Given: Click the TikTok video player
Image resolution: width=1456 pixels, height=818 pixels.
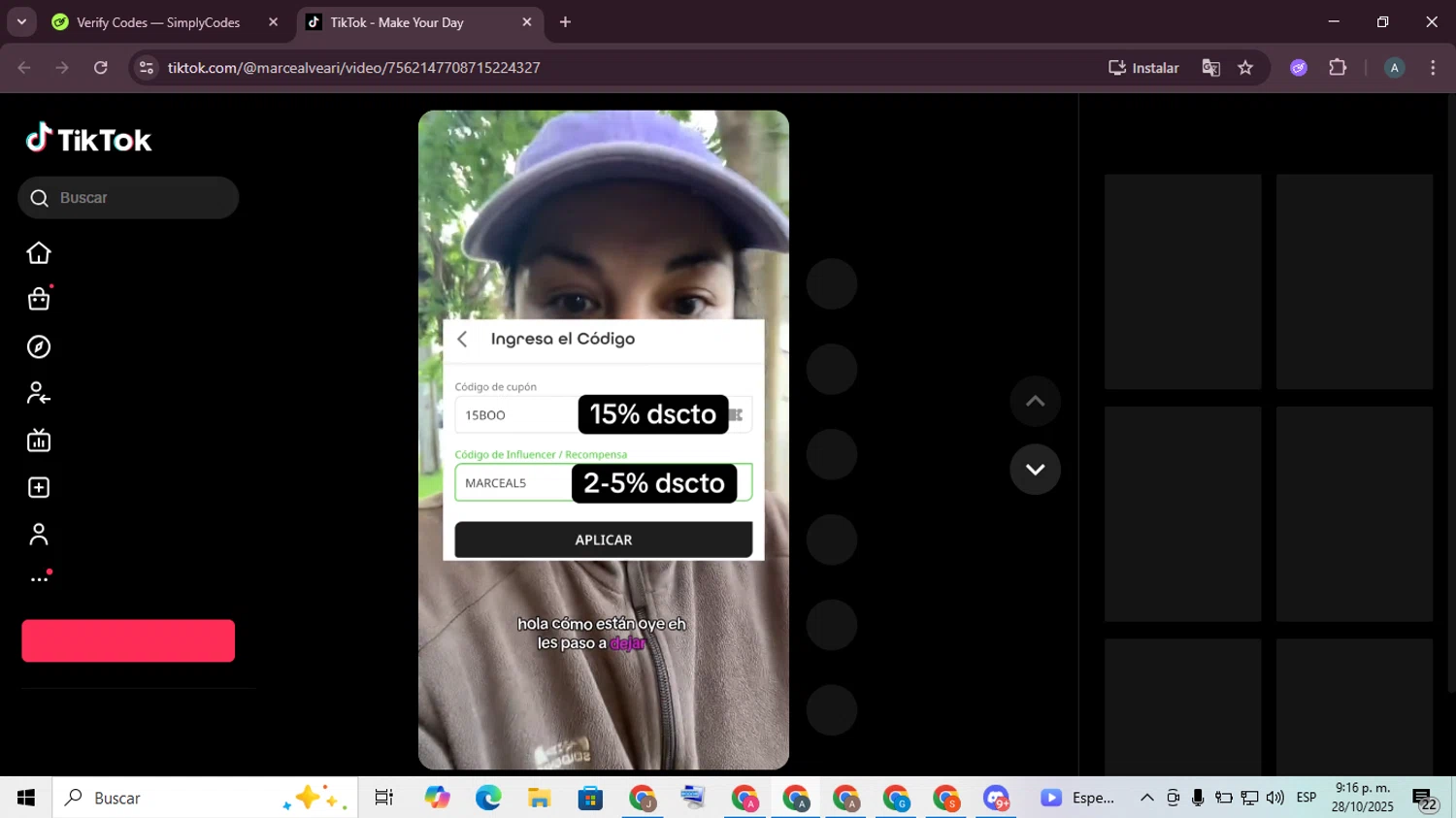Looking at the screenshot, I should point(604,440).
